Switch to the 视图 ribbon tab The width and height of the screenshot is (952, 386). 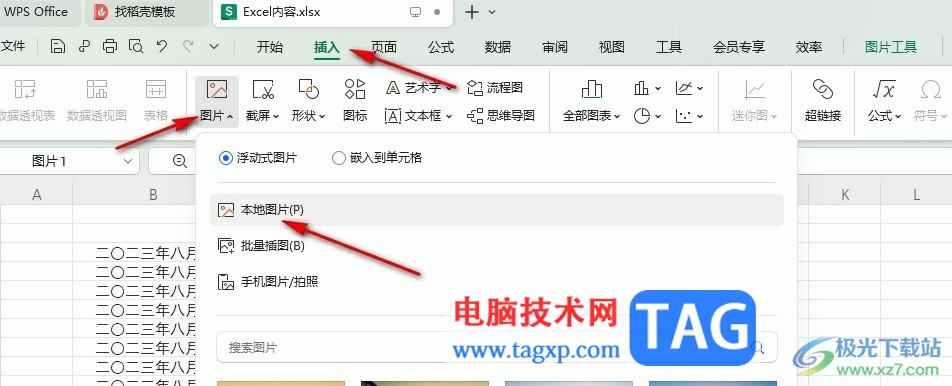(611, 47)
